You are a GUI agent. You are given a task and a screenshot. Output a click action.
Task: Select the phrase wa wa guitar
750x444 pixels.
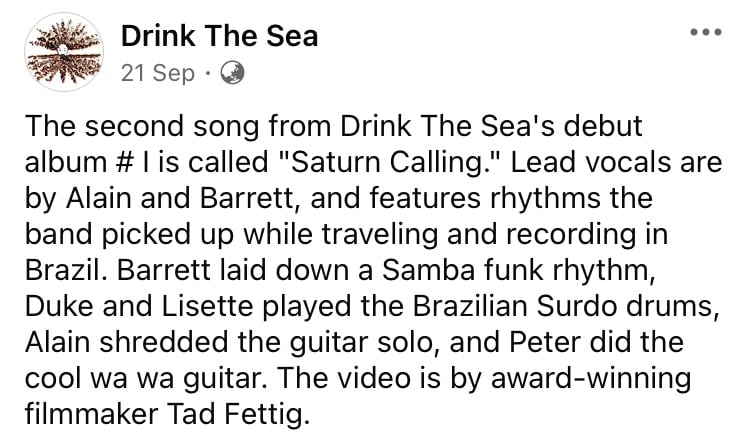tap(176, 378)
